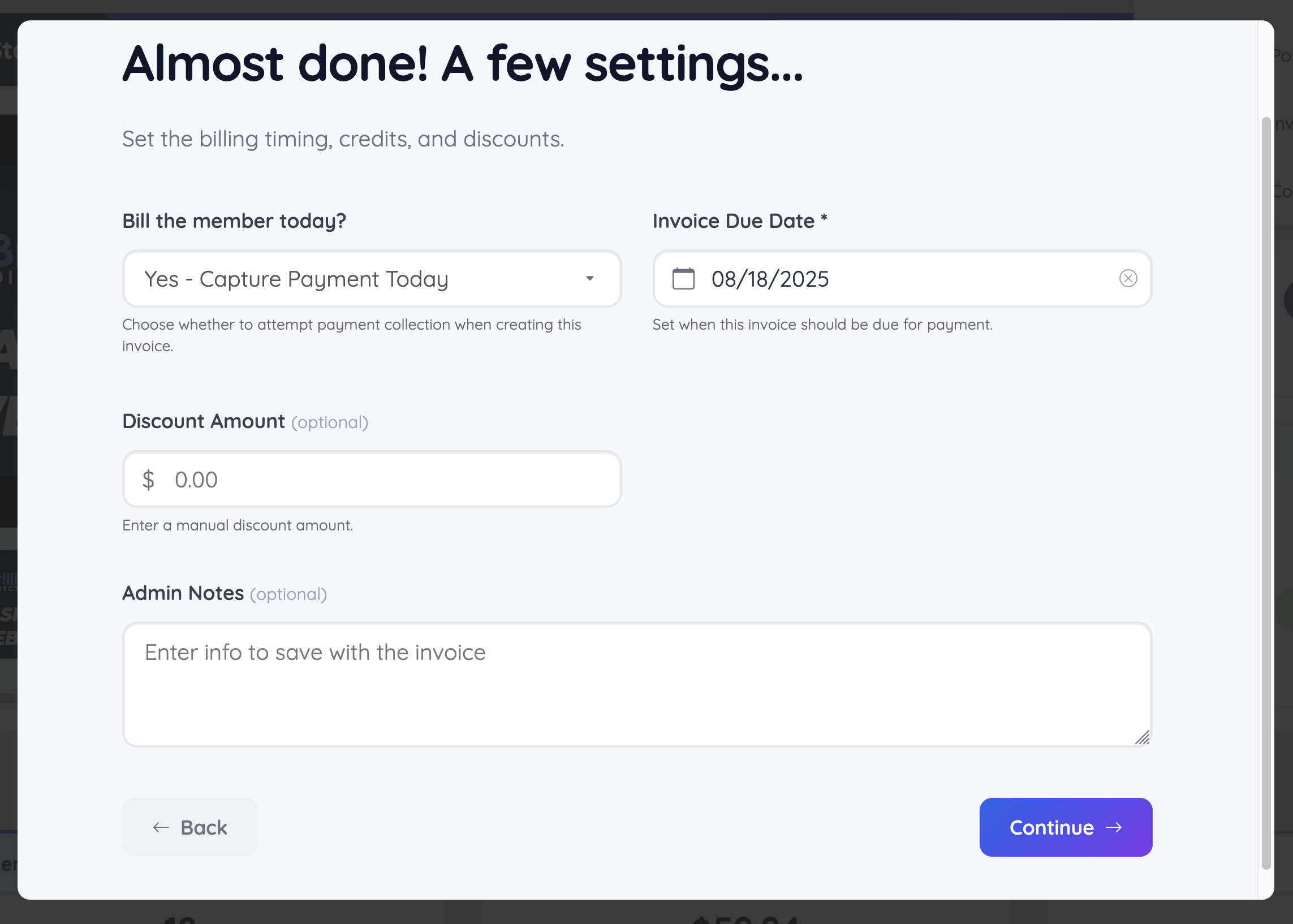Image resolution: width=1293 pixels, height=924 pixels.
Task: Click the right arrow icon on Continue
Action: click(x=1114, y=827)
